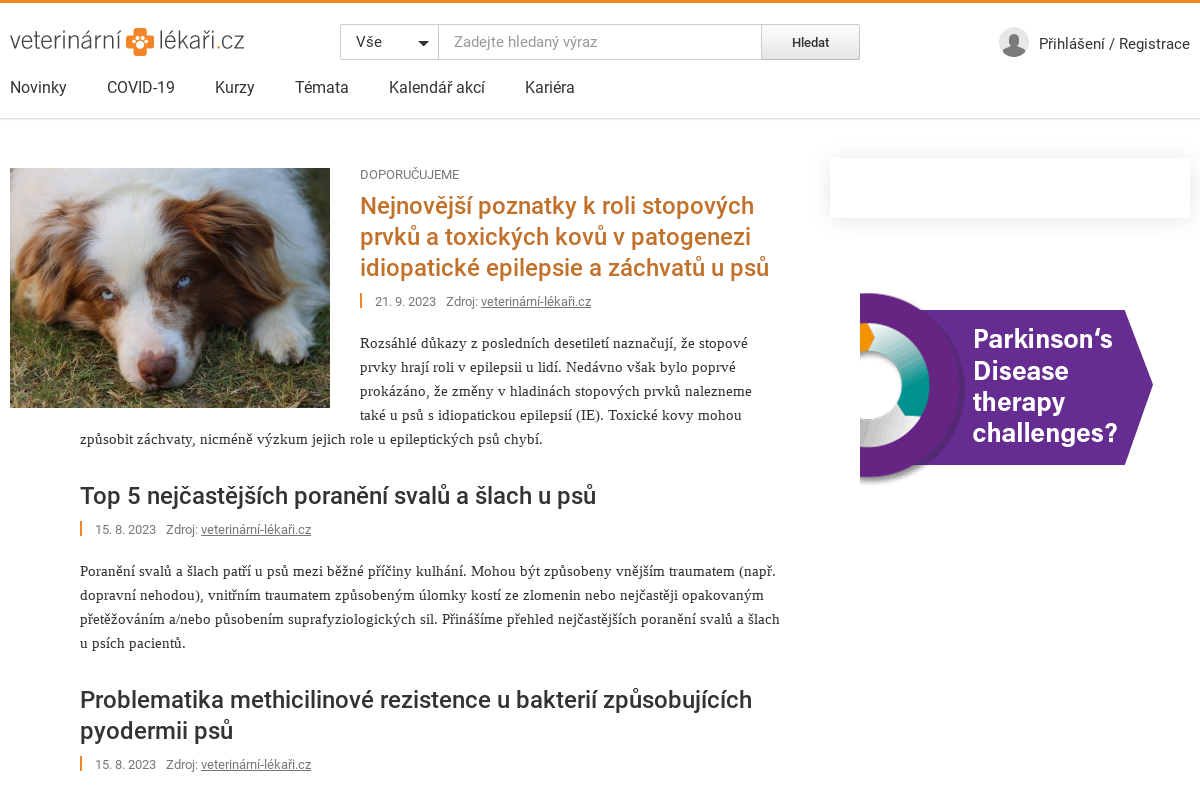Navigate to Témata section
The width and height of the screenshot is (1200, 800).
tap(321, 87)
